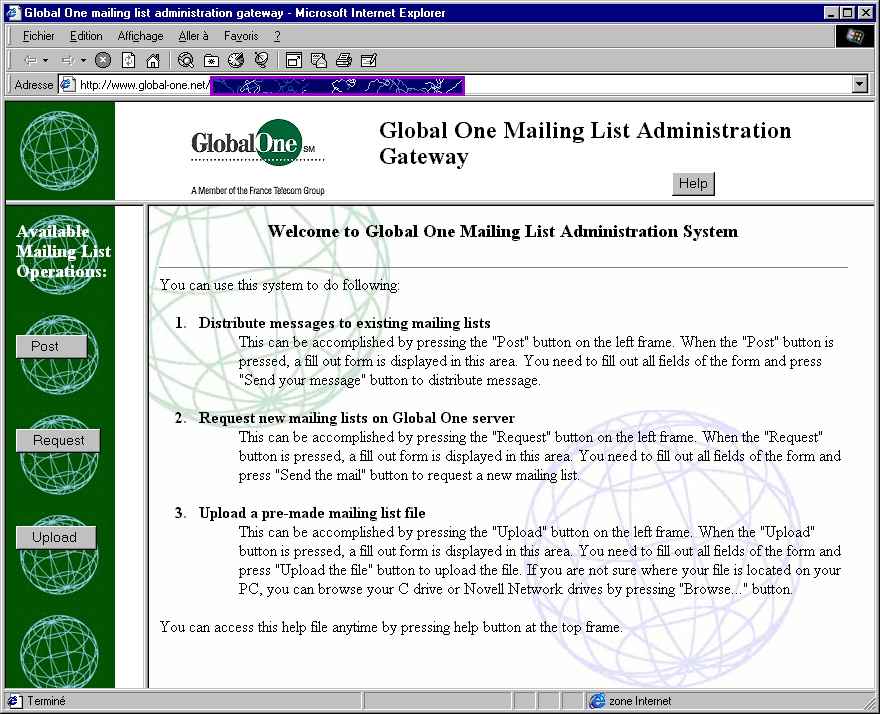This screenshot has height=714, width=880.
Task: Click the Internet Explorer title bar icon
Action: click(x=13, y=12)
